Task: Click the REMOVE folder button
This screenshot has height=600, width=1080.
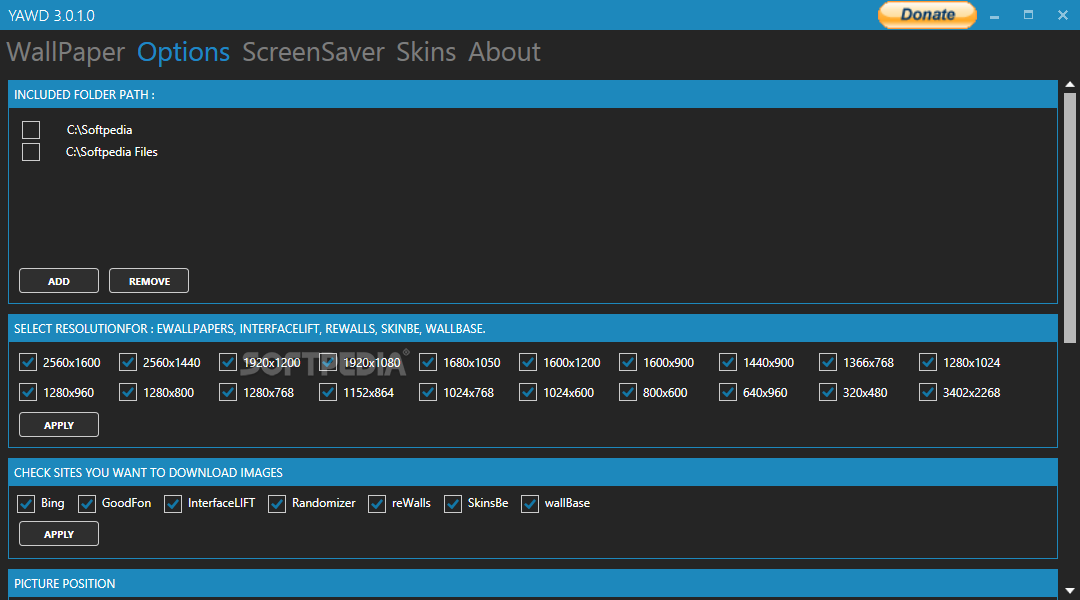Action: click(x=149, y=281)
